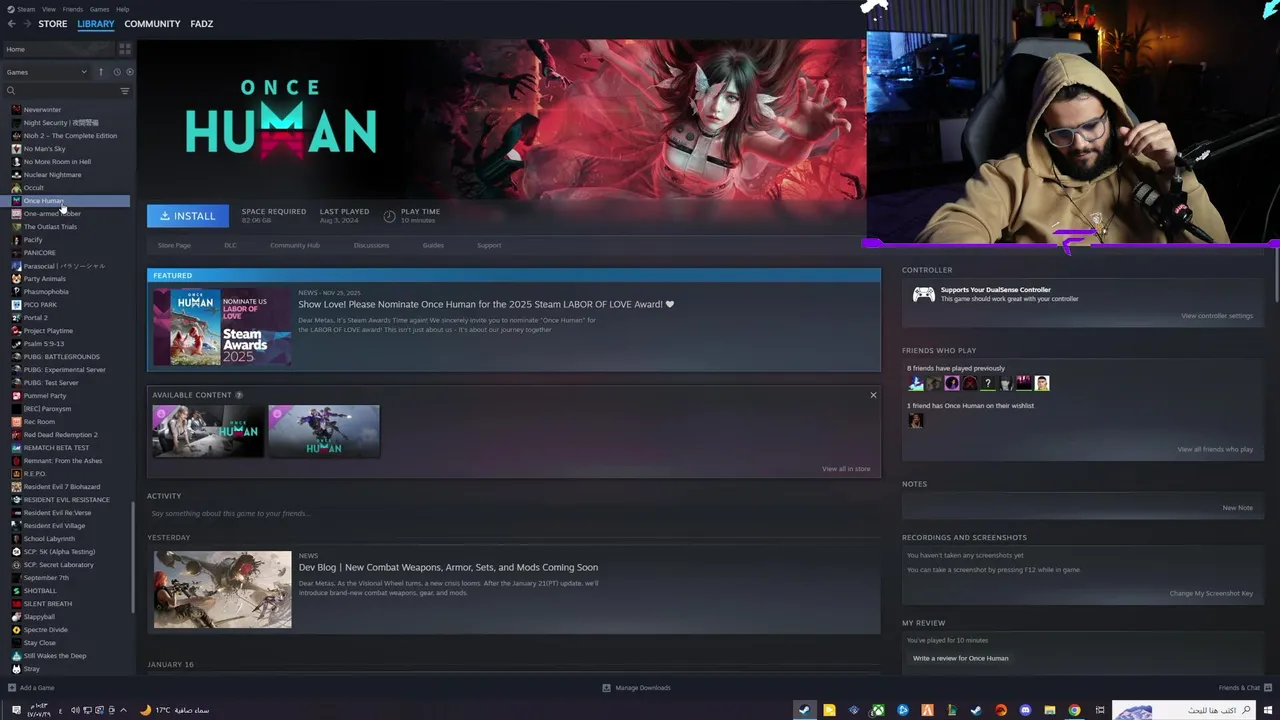Viewport: 1280px width, 720px height.
Task: Open second purple Once Human DLC thumbnail
Action: 324,431
